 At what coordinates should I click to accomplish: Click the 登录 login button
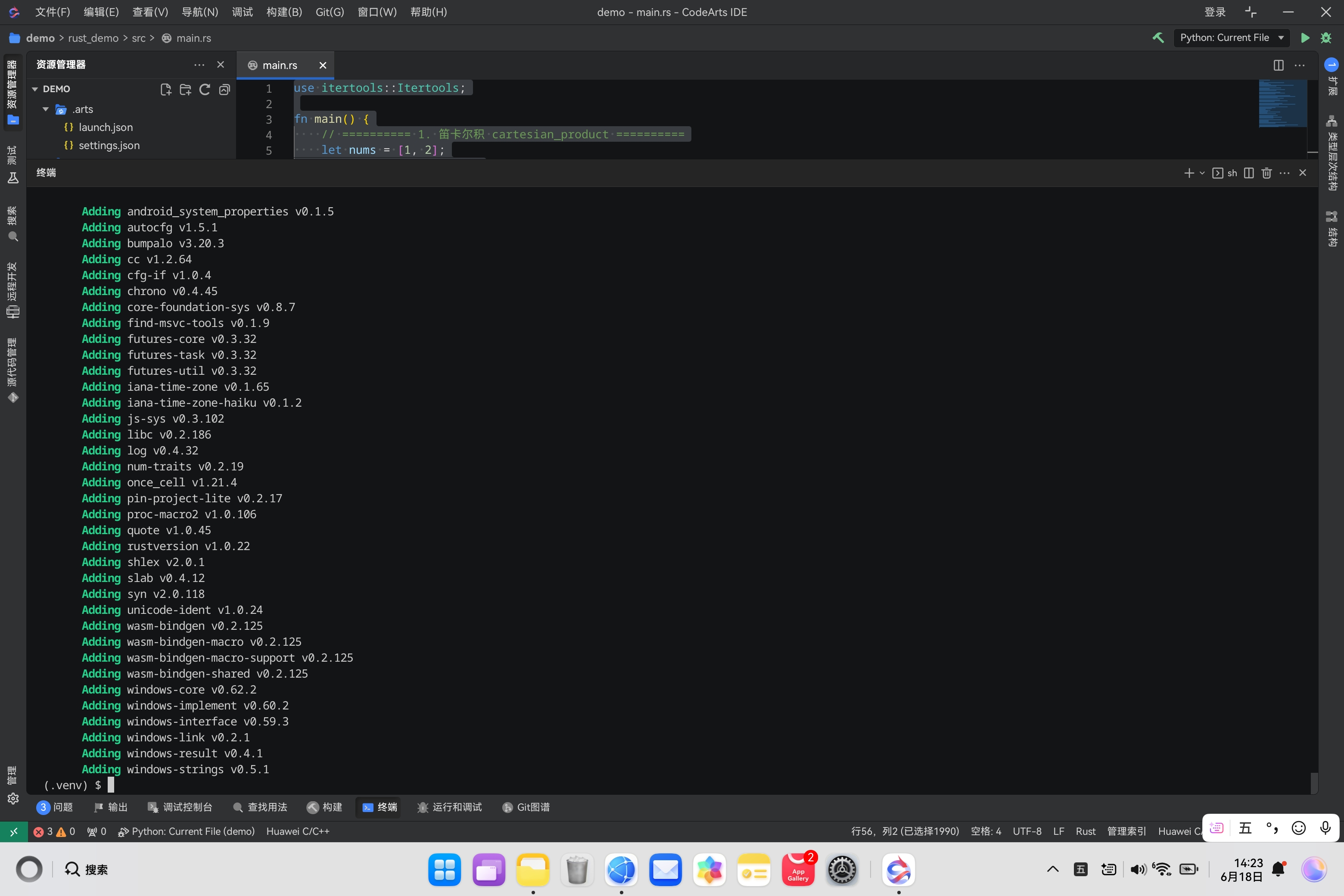coord(1215,12)
